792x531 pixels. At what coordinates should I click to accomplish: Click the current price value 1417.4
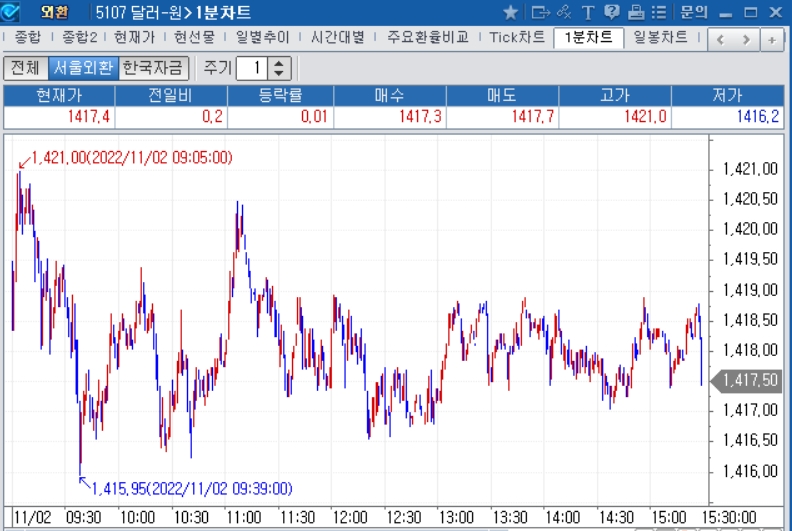coord(88,117)
